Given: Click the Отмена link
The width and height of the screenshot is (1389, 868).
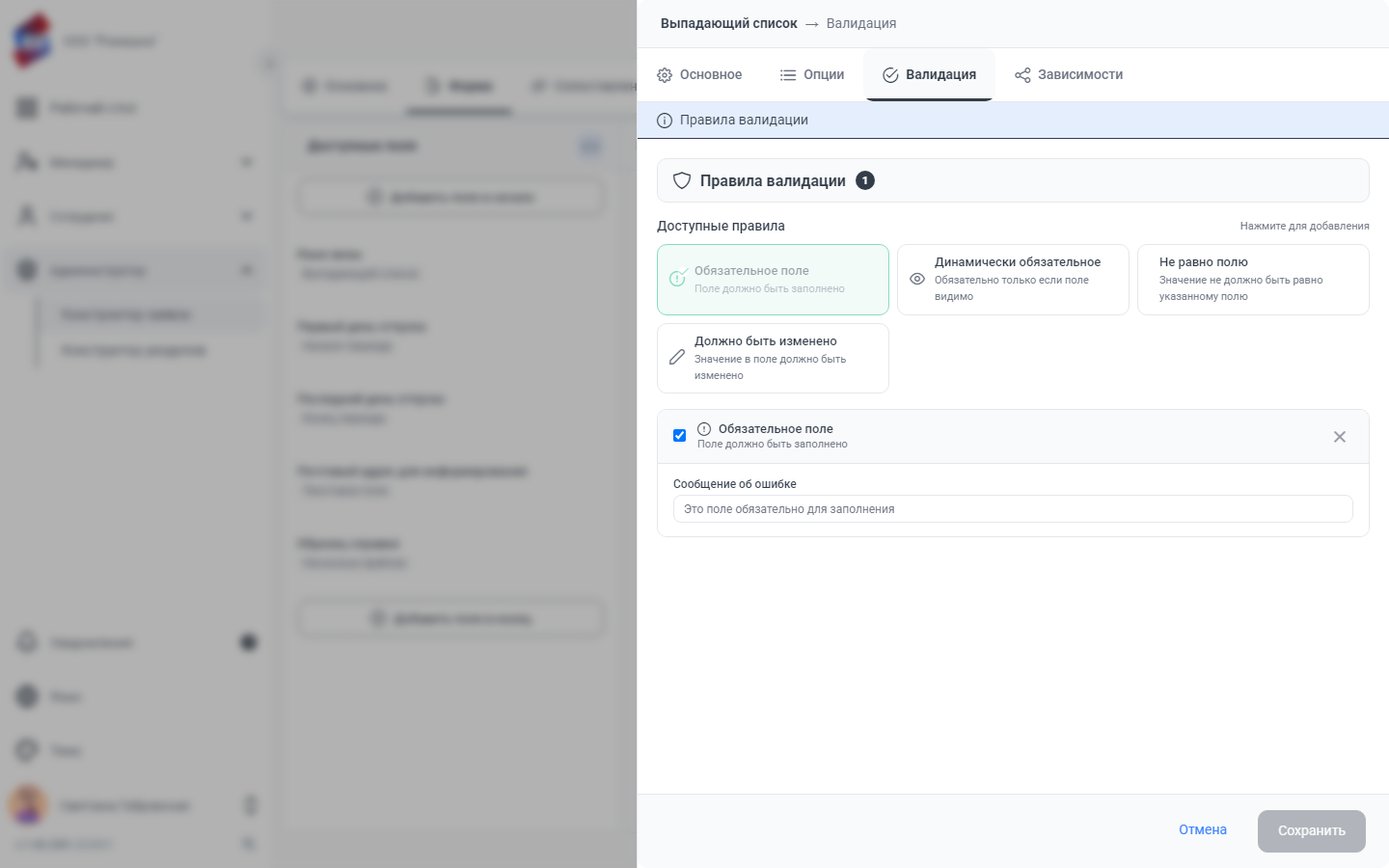Looking at the screenshot, I should 1203,830.
